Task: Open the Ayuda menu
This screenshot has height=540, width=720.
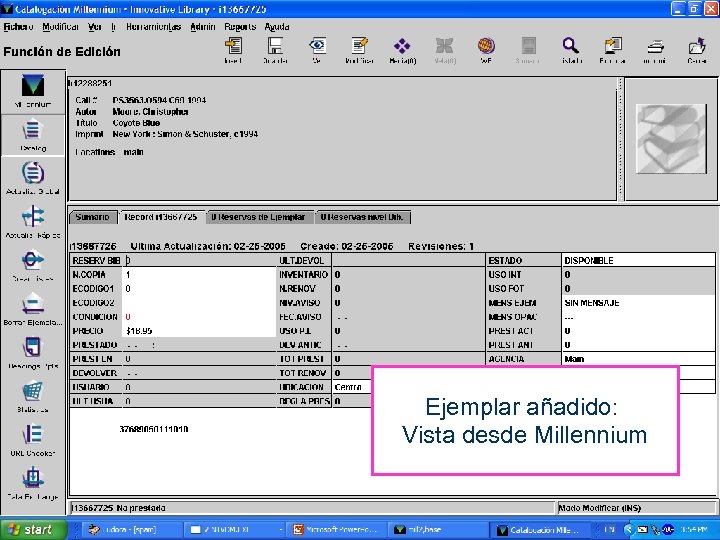Action: tap(277, 27)
